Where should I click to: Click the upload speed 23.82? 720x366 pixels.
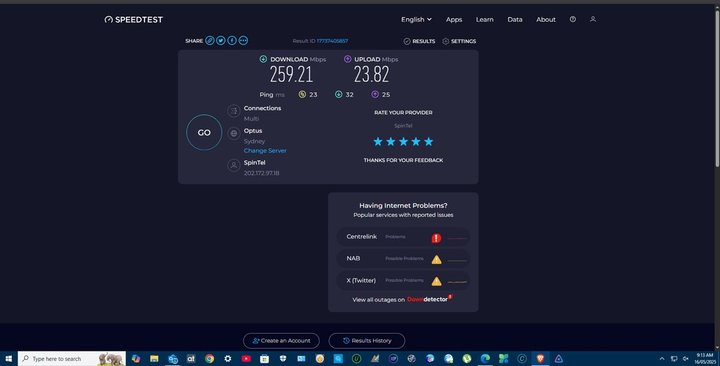(371, 74)
